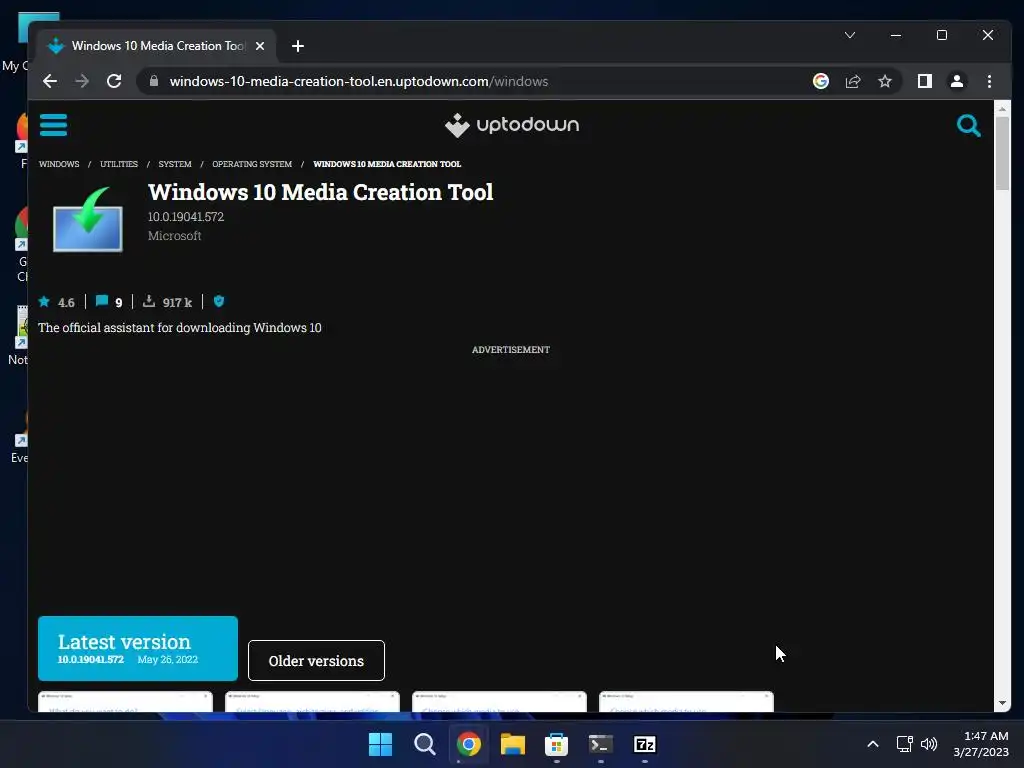This screenshot has height=768, width=1024.
Task: Open the Chrome profile menu
Action: [957, 81]
